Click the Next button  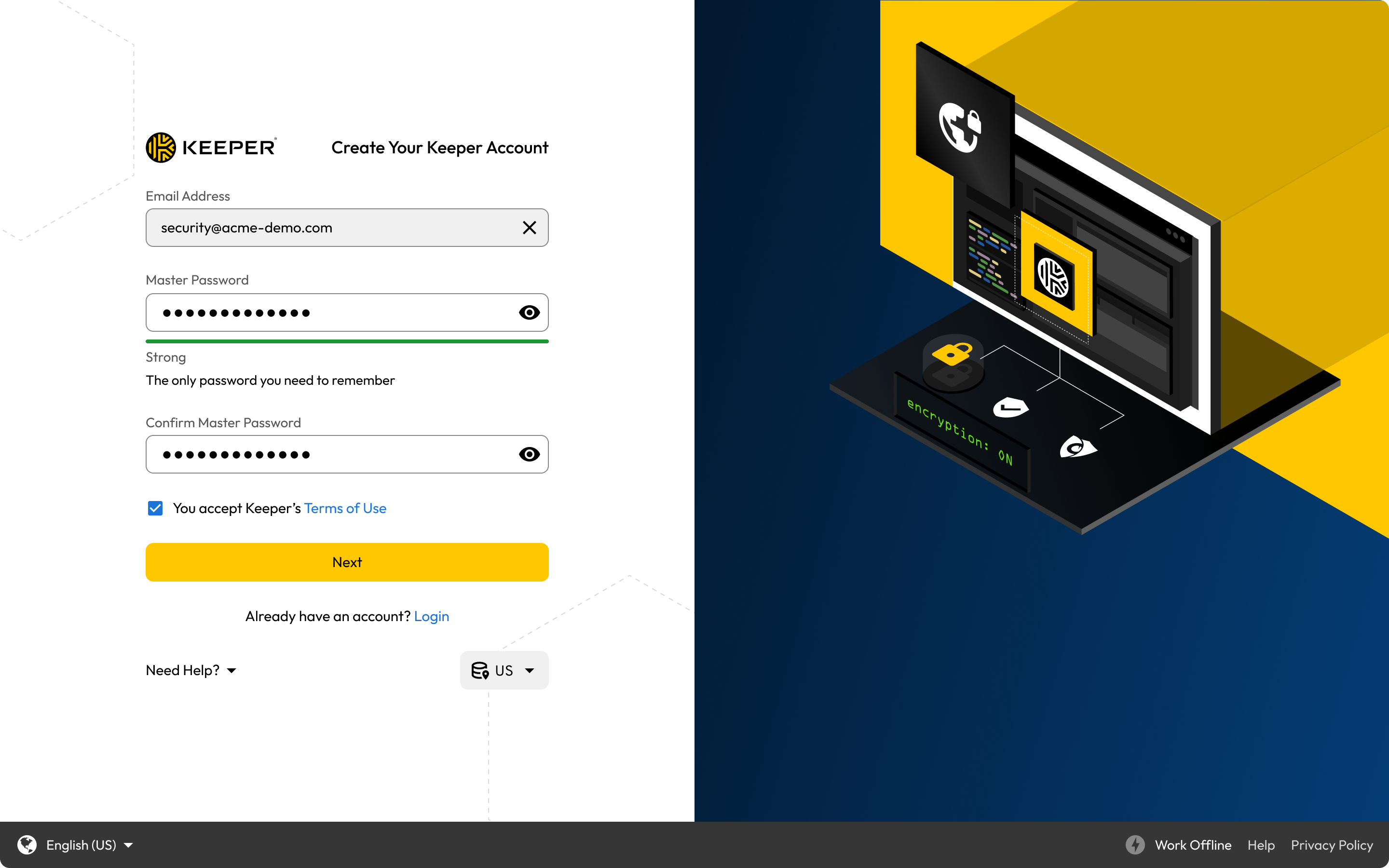click(x=347, y=562)
